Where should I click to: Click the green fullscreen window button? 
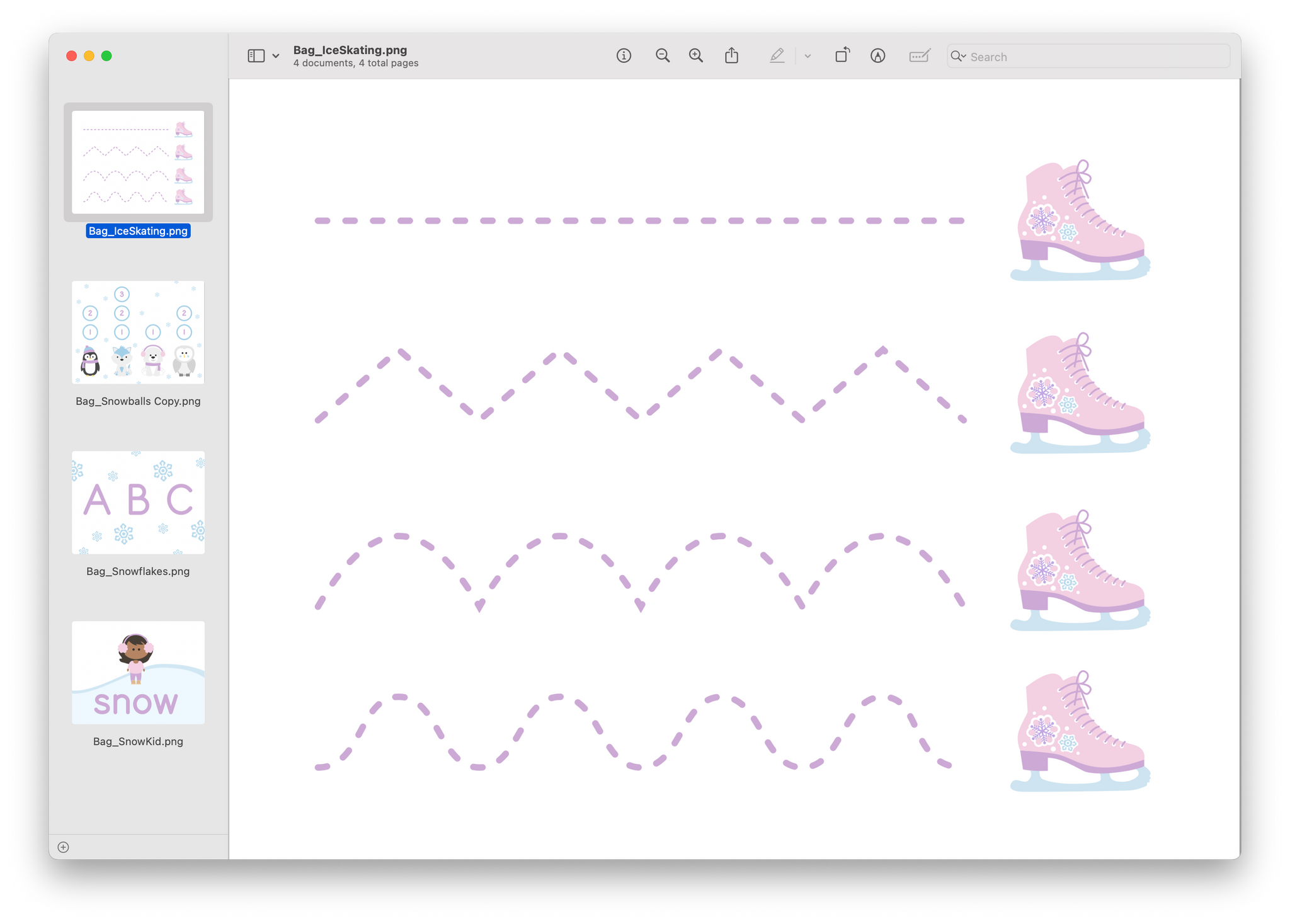tap(106, 56)
